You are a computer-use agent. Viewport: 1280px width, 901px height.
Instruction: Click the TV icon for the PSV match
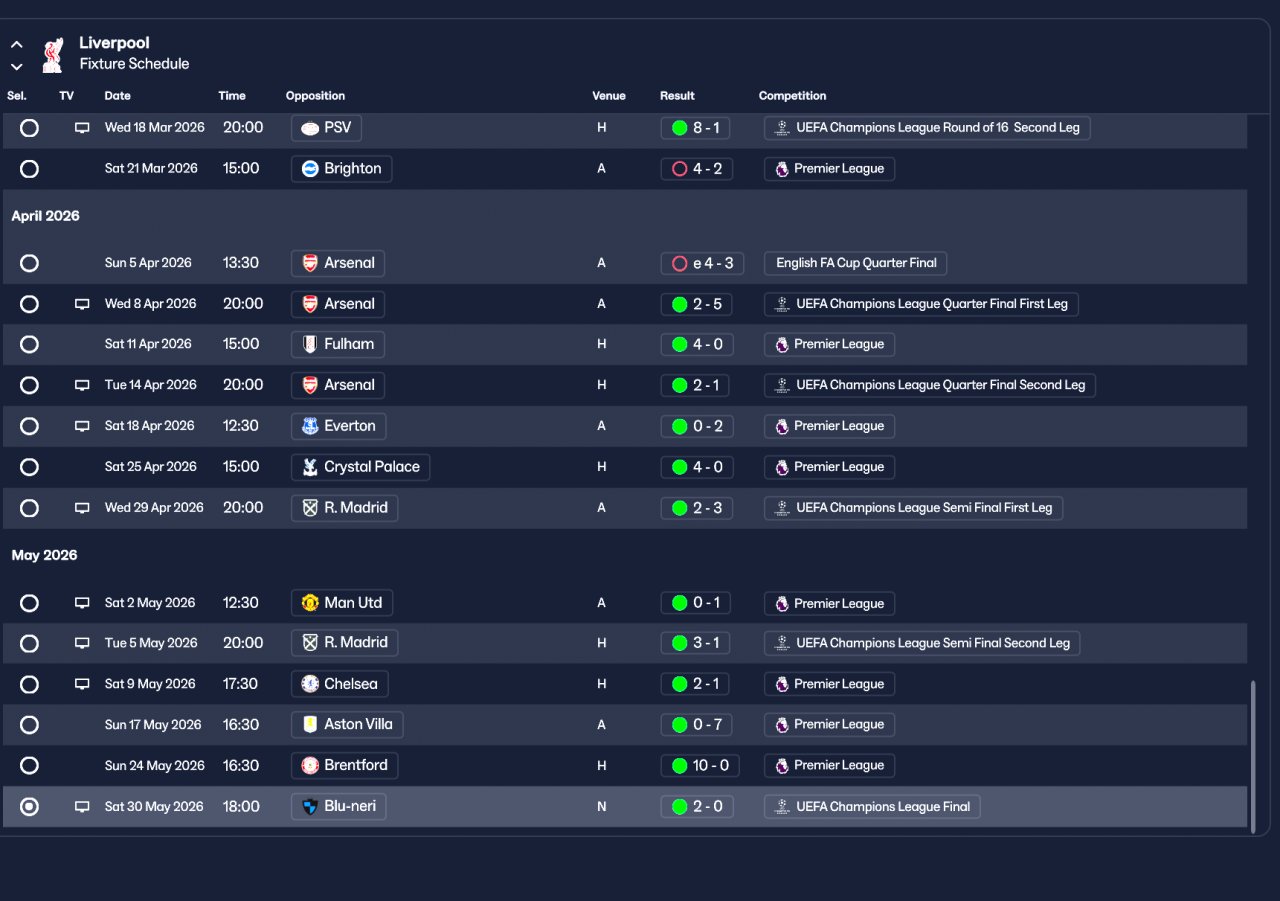coord(82,128)
